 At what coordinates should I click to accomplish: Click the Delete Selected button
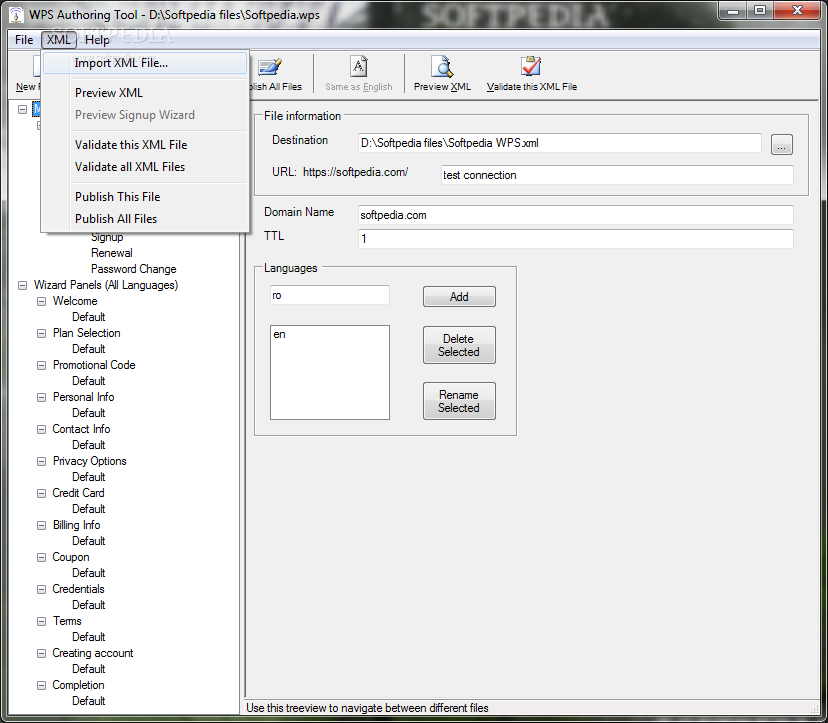click(459, 345)
